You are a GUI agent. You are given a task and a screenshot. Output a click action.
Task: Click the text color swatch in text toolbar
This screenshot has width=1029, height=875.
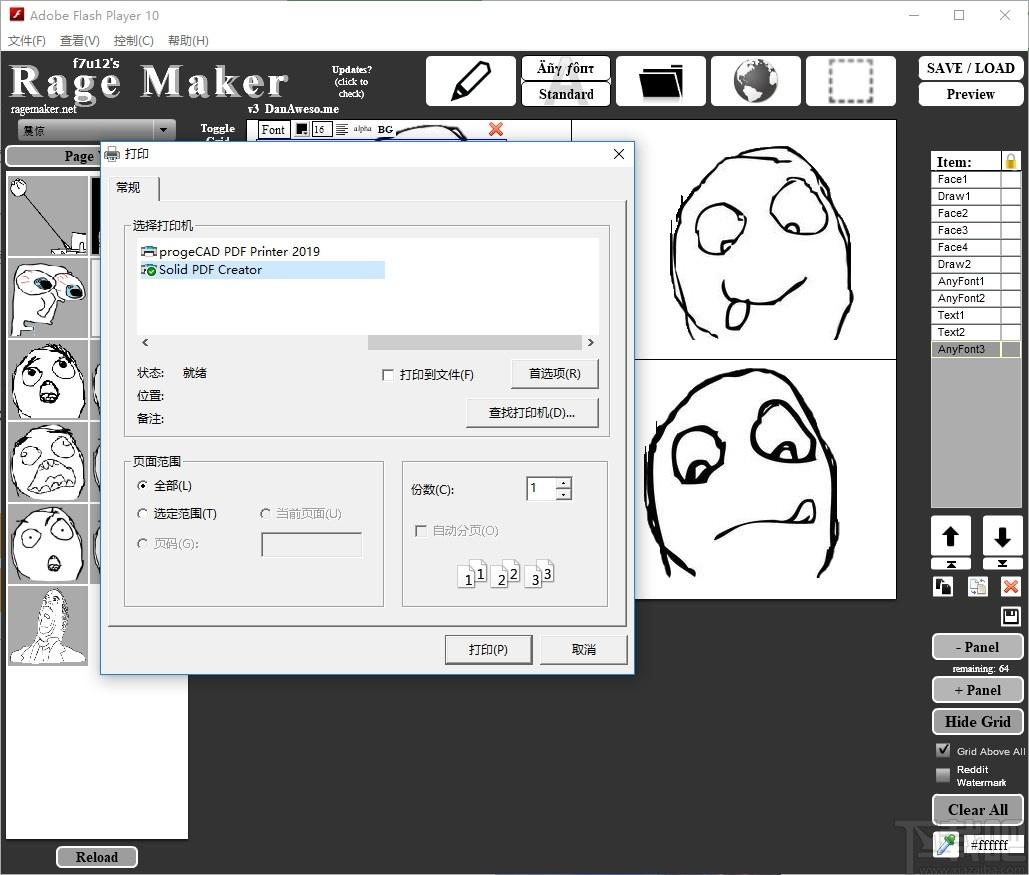(x=302, y=129)
